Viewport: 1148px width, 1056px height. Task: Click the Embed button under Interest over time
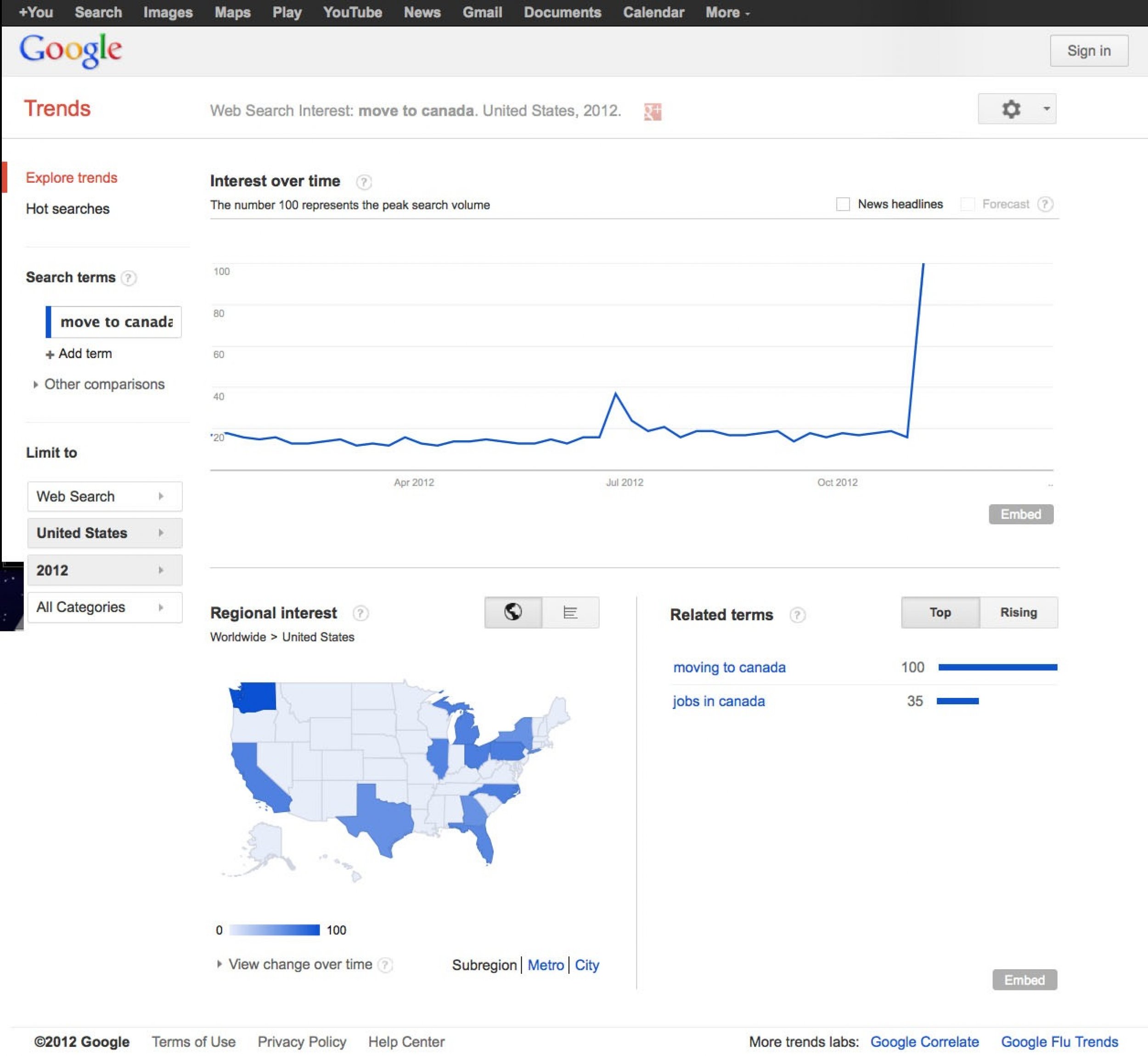1019,514
